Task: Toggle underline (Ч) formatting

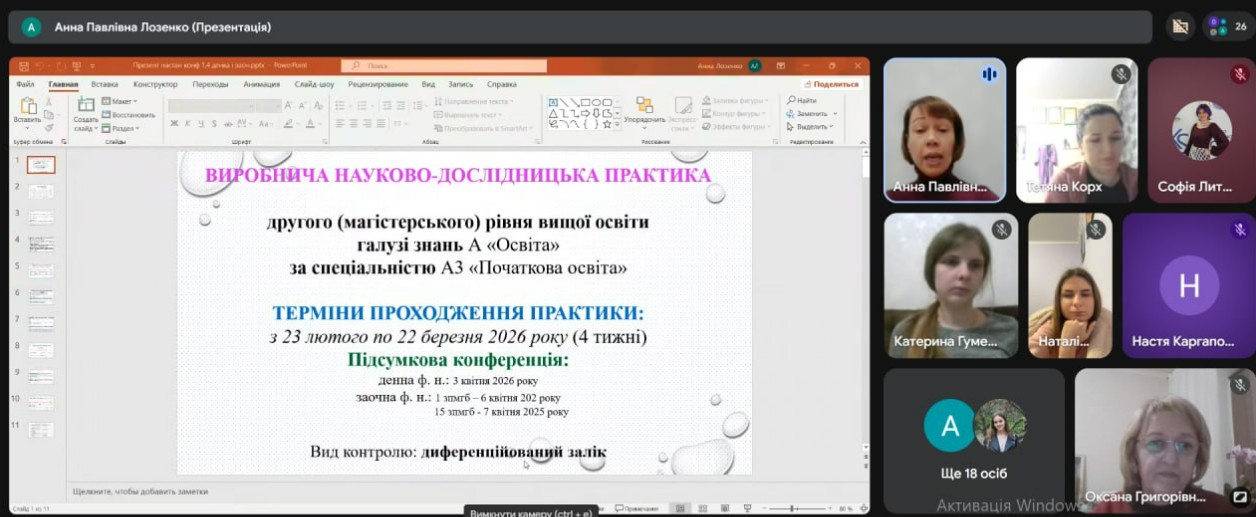Action: click(200, 123)
